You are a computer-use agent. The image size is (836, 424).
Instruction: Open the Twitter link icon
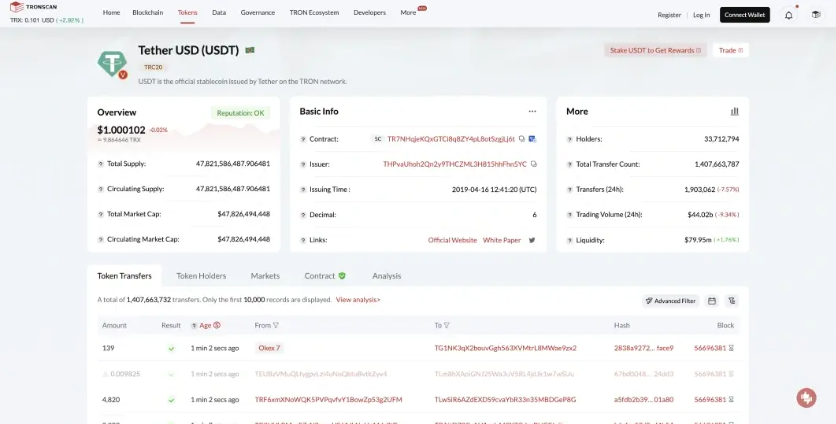[532, 240]
